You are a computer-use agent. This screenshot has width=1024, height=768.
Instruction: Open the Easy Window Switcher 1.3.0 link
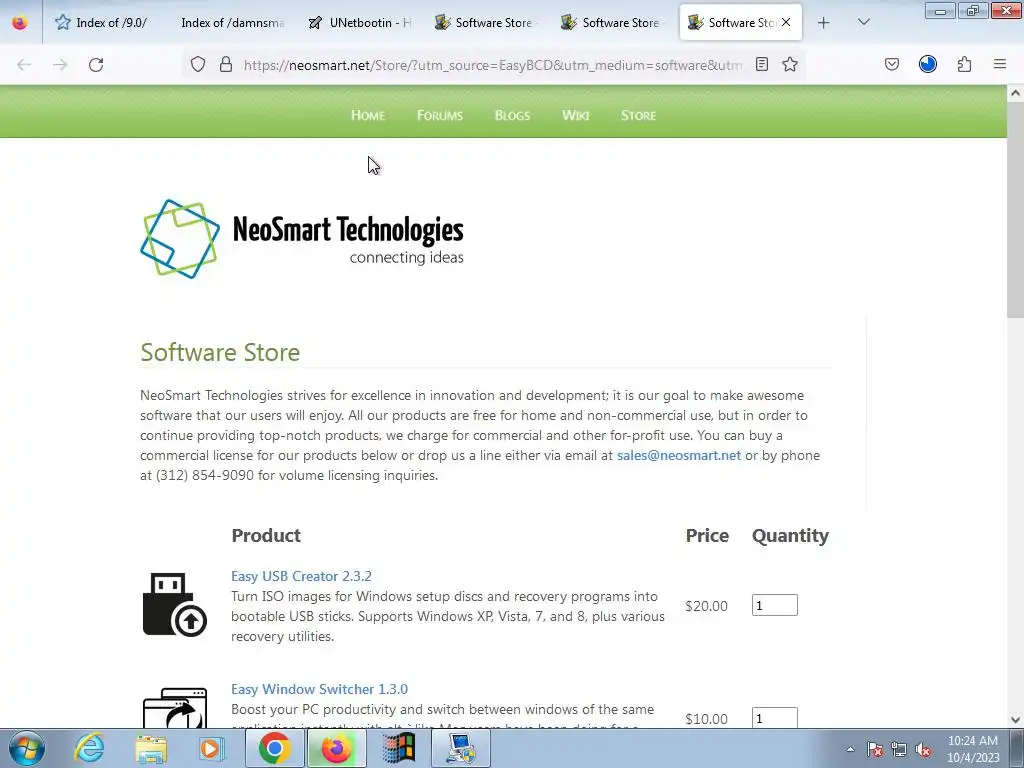[319, 689]
